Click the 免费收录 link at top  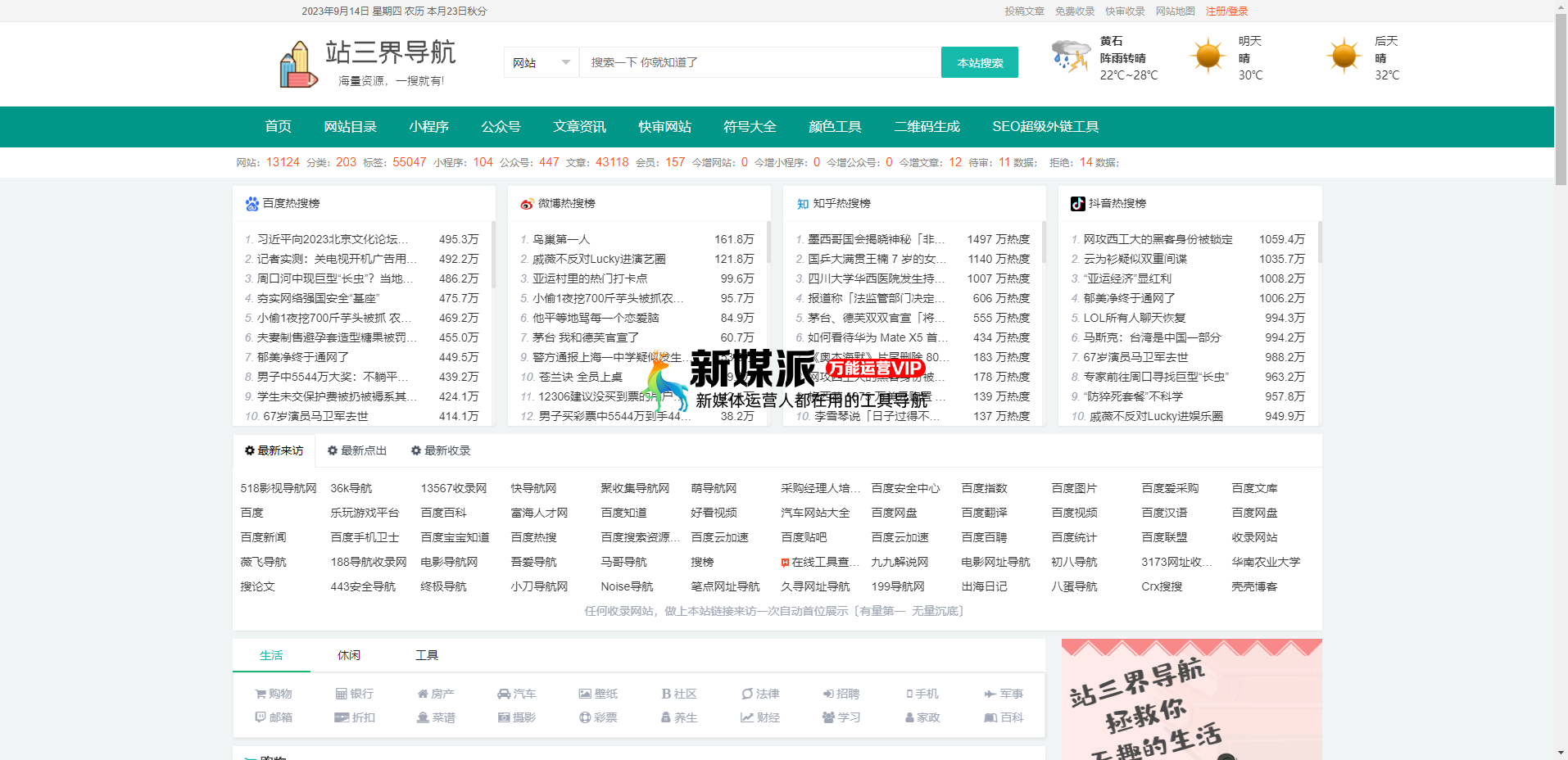(x=1075, y=11)
